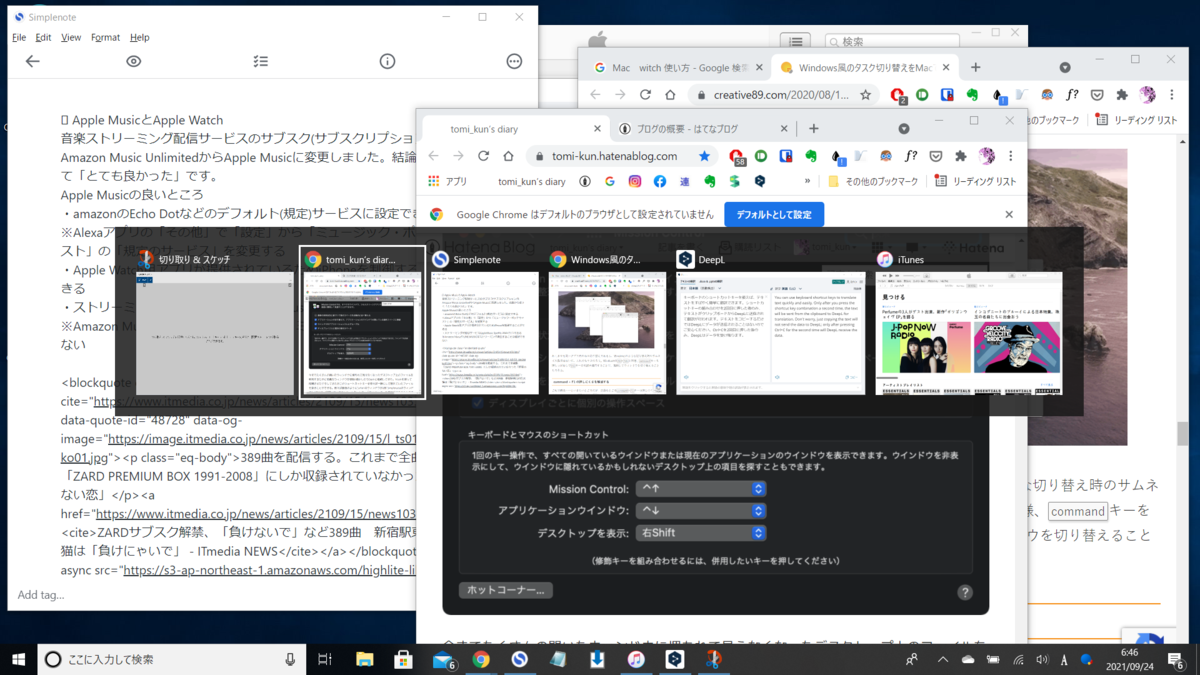Image resolution: width=1200 pixels, height=675 pixels.
Task: Open Task View on taskbar
Action: [325, 659]
